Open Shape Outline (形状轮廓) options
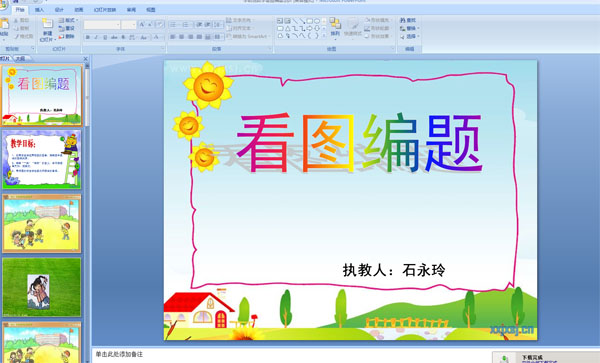The image size is (600, 363). (378, 28)
